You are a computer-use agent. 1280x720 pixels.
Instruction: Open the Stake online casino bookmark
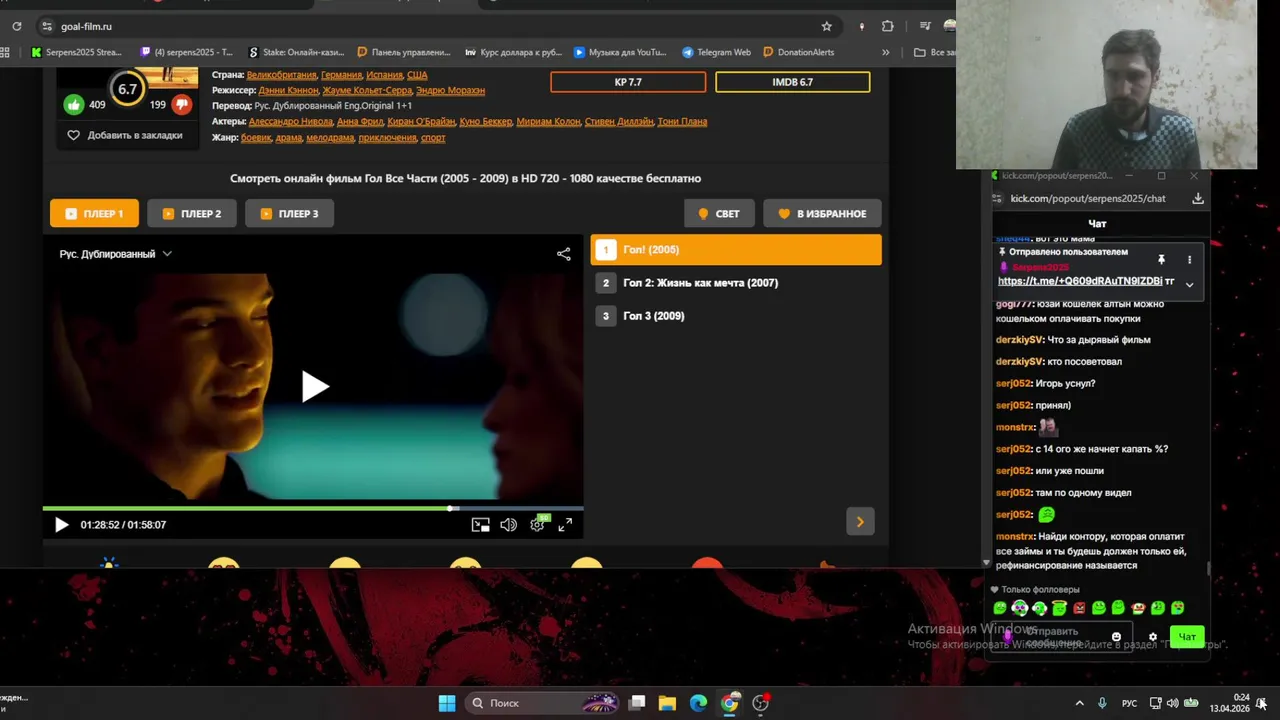(x=298, y=52)
